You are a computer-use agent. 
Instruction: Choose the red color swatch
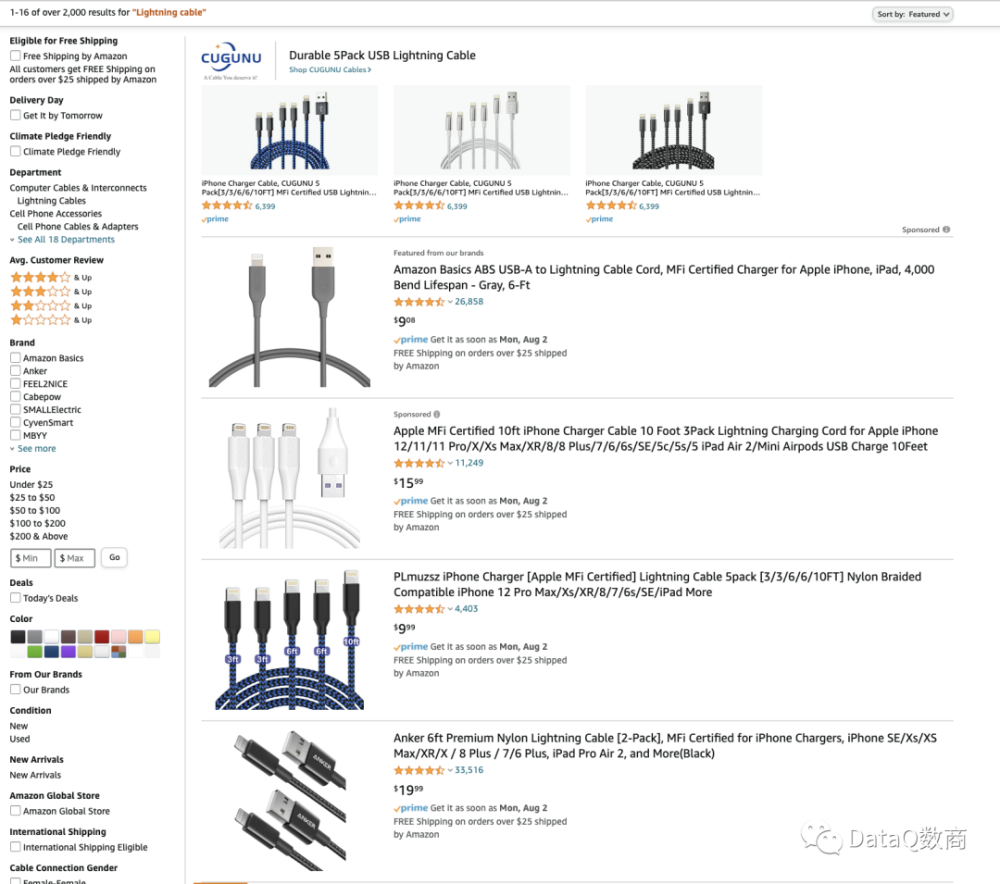click(x=102, y=637)
